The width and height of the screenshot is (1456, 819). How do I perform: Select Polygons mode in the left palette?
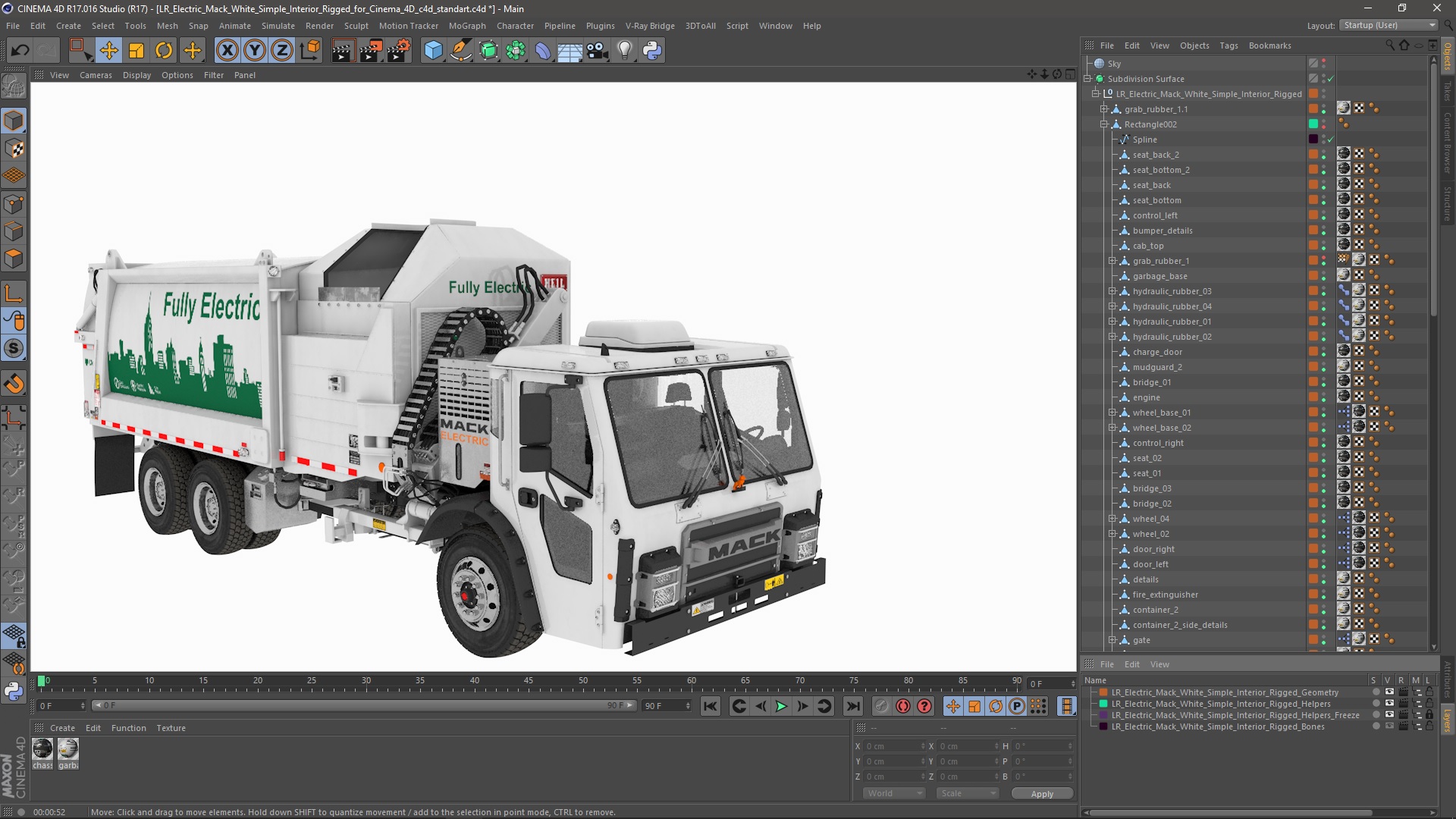(x=14, y=259)
